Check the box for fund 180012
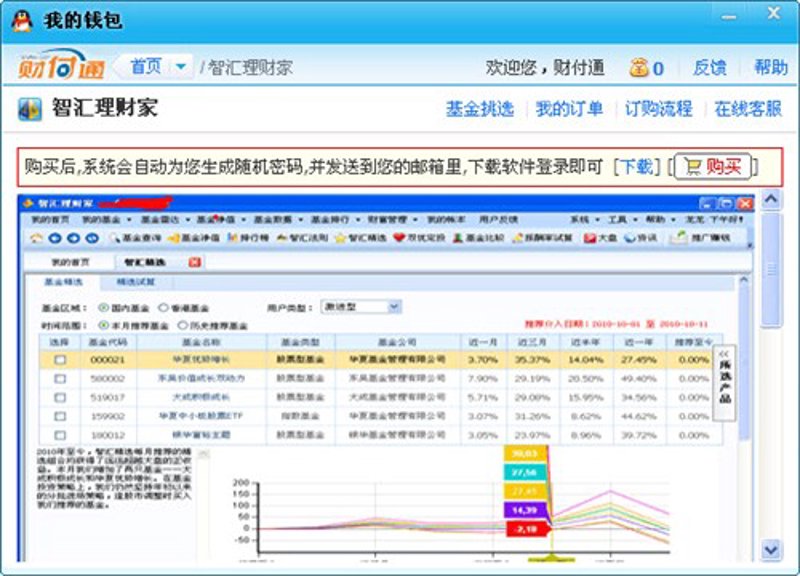The width and height of the screenshot is (800, 576). pyautogui.click(x=60, y=435)
